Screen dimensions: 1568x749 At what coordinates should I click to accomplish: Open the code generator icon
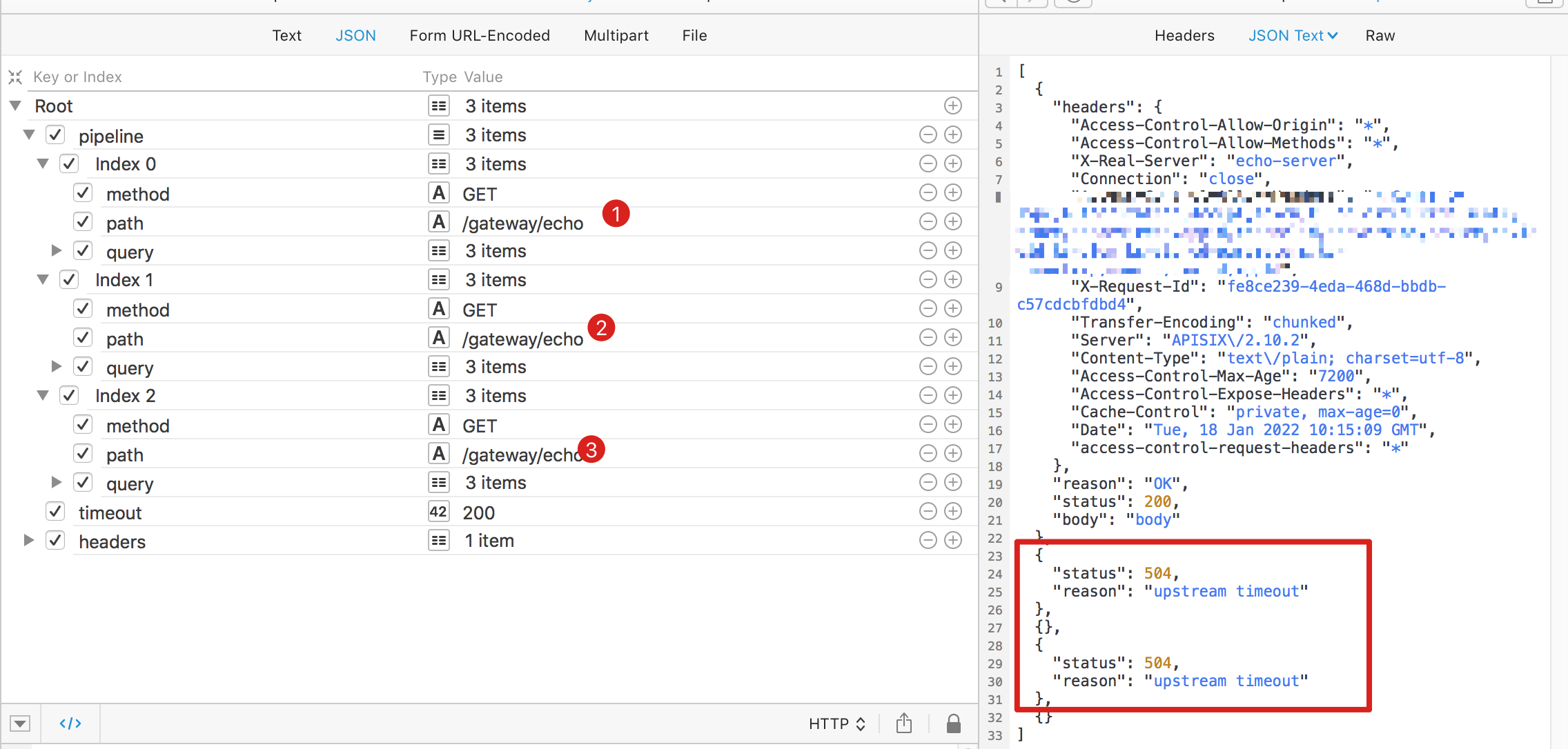point(70,723)
